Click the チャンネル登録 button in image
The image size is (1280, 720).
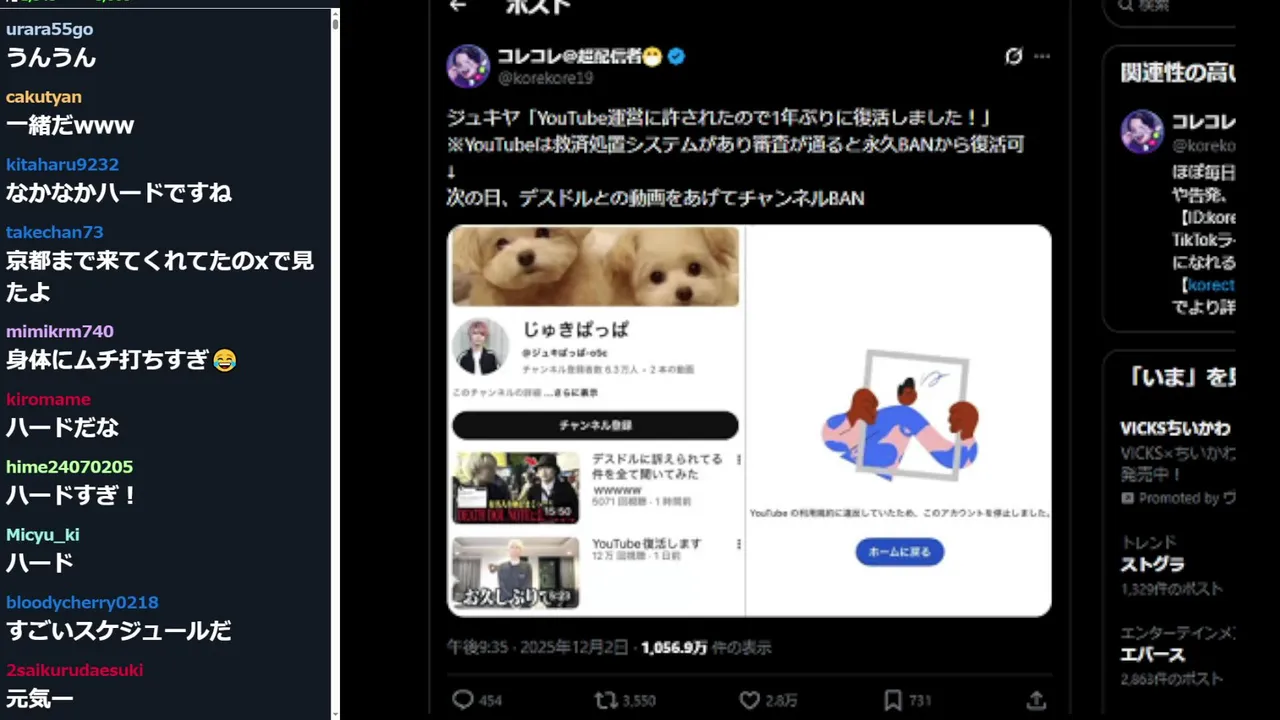[x=595, y=425]
